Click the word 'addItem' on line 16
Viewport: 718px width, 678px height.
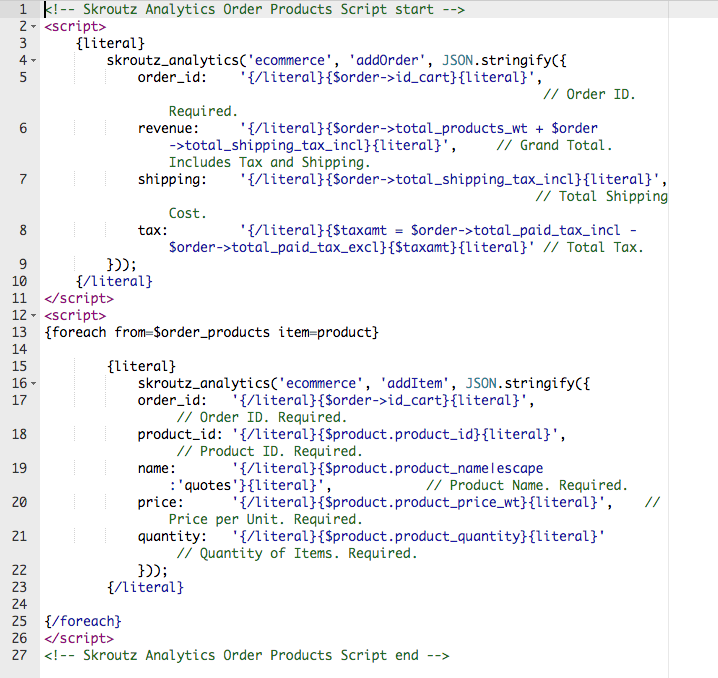coord(414,383)
